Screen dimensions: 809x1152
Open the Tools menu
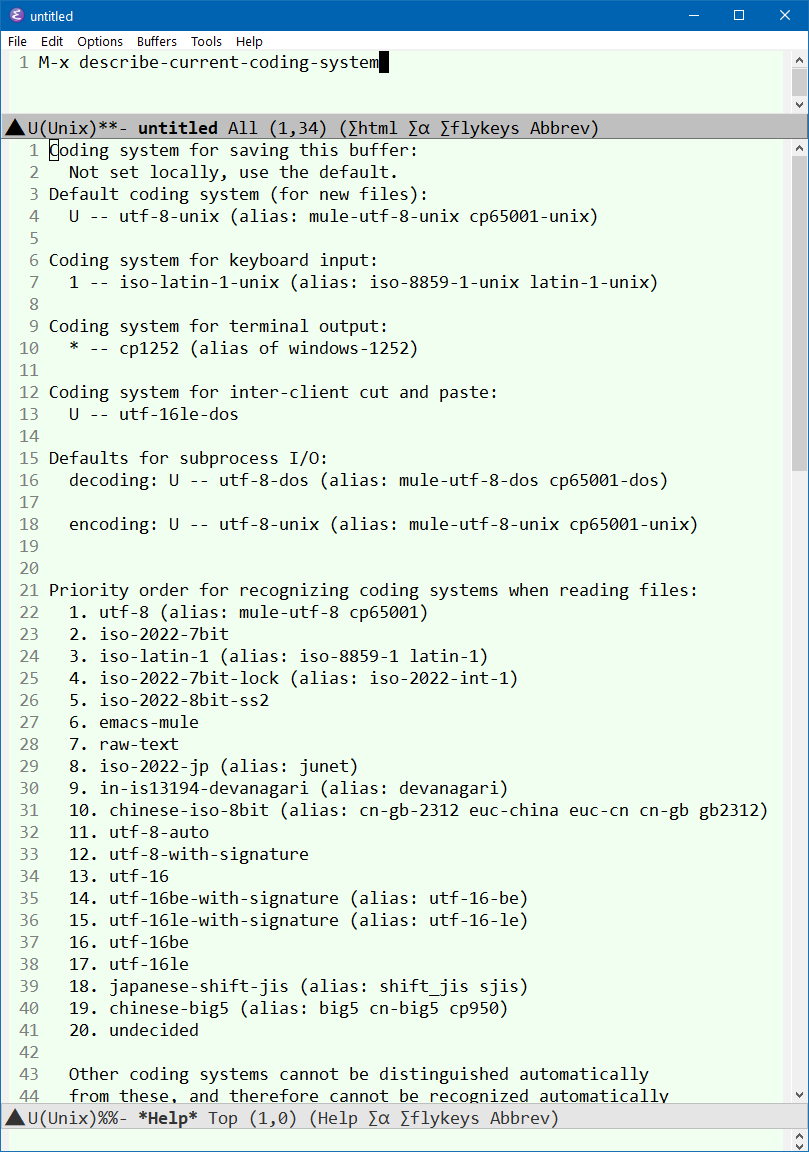click(x=206, y=42)
